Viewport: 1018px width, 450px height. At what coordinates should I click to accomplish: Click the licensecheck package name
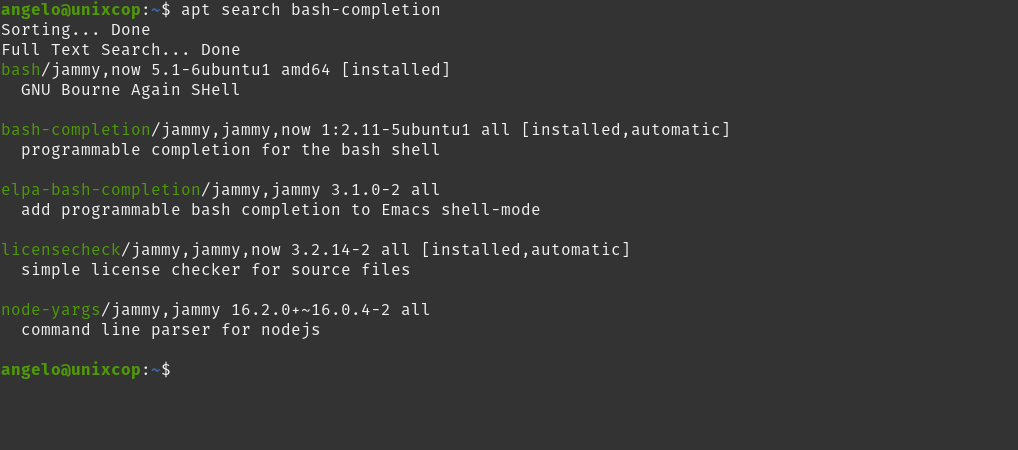click(x=61, y=249)
